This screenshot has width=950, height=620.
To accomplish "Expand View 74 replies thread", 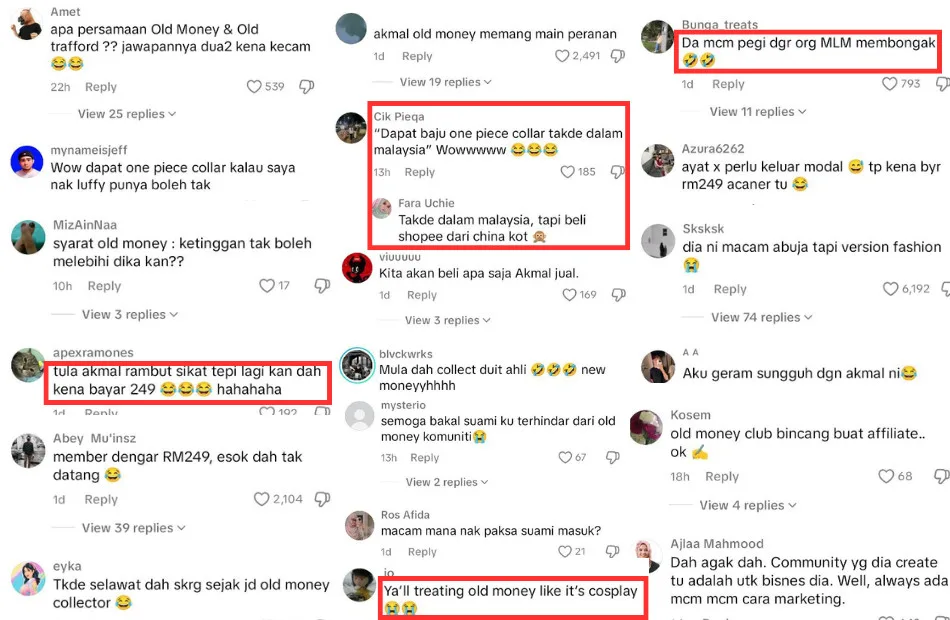I will 761,318.
